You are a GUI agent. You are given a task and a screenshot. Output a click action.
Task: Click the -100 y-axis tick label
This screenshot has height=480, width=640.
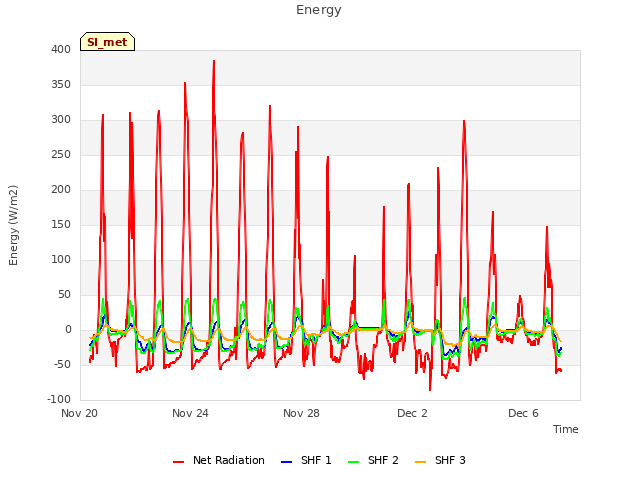click(x=59, y=400)
